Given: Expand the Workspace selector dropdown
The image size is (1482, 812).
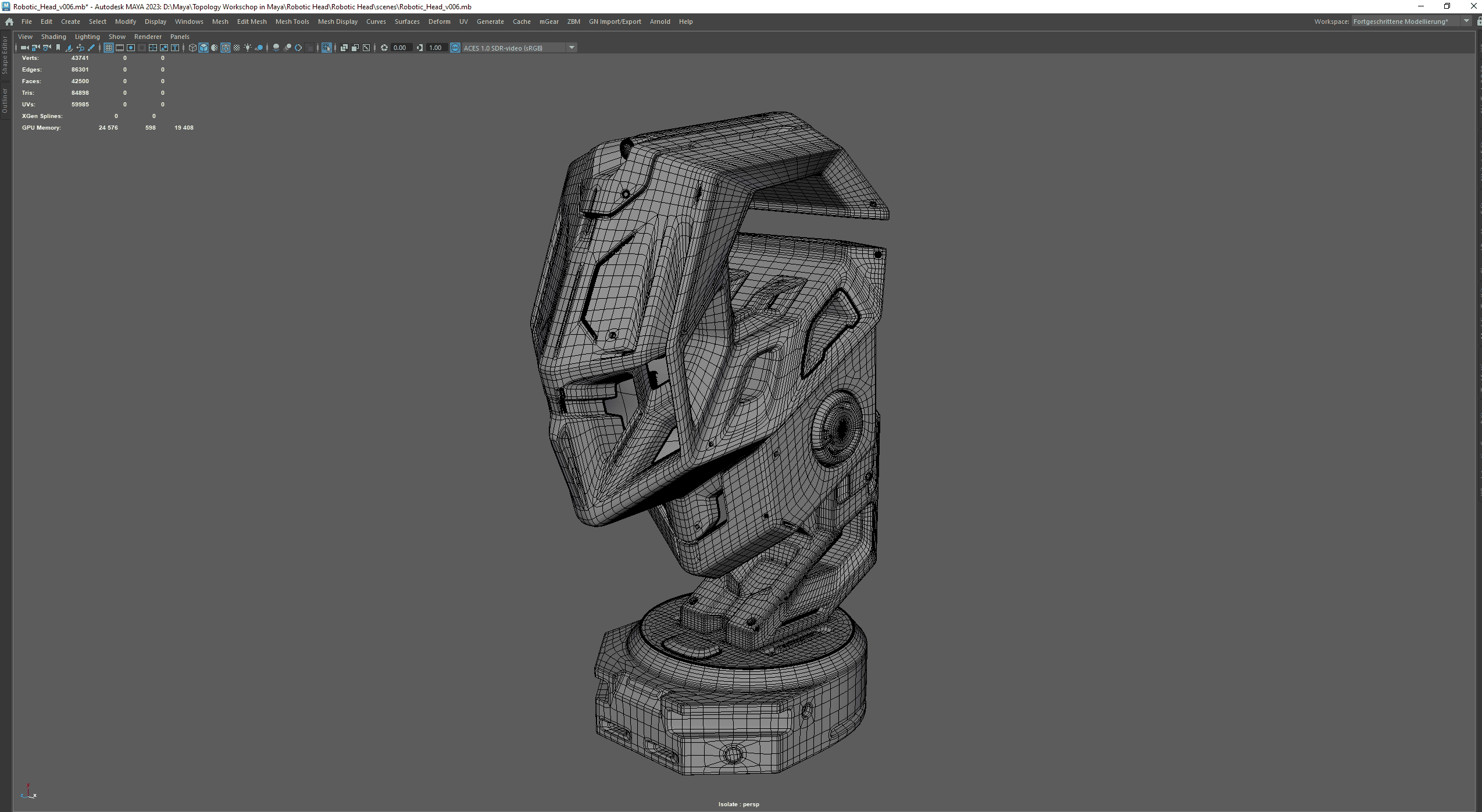Looking at the screenshot, I should [1466, 22].
